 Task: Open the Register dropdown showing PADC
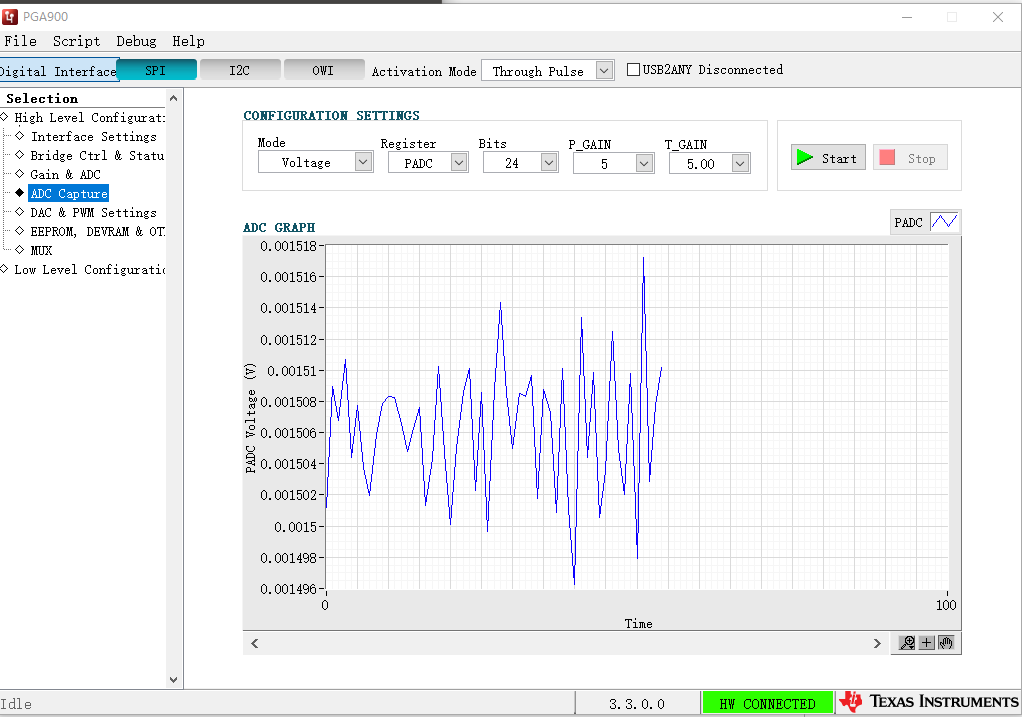(x=460, y=162)
